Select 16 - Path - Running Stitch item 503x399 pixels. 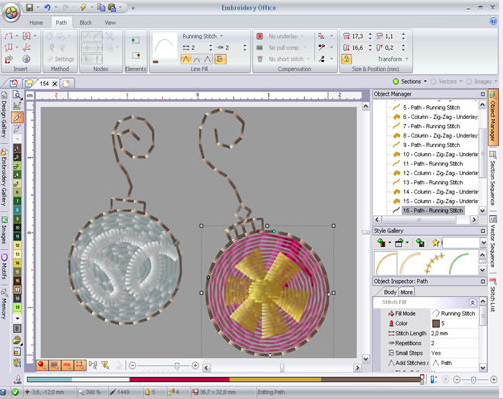[x=433, y=211]
